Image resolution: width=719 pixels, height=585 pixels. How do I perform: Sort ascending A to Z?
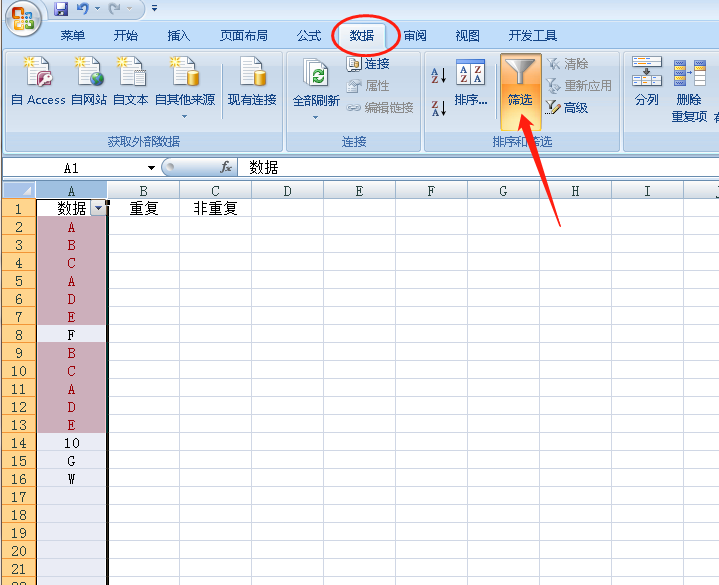(438, 76)
